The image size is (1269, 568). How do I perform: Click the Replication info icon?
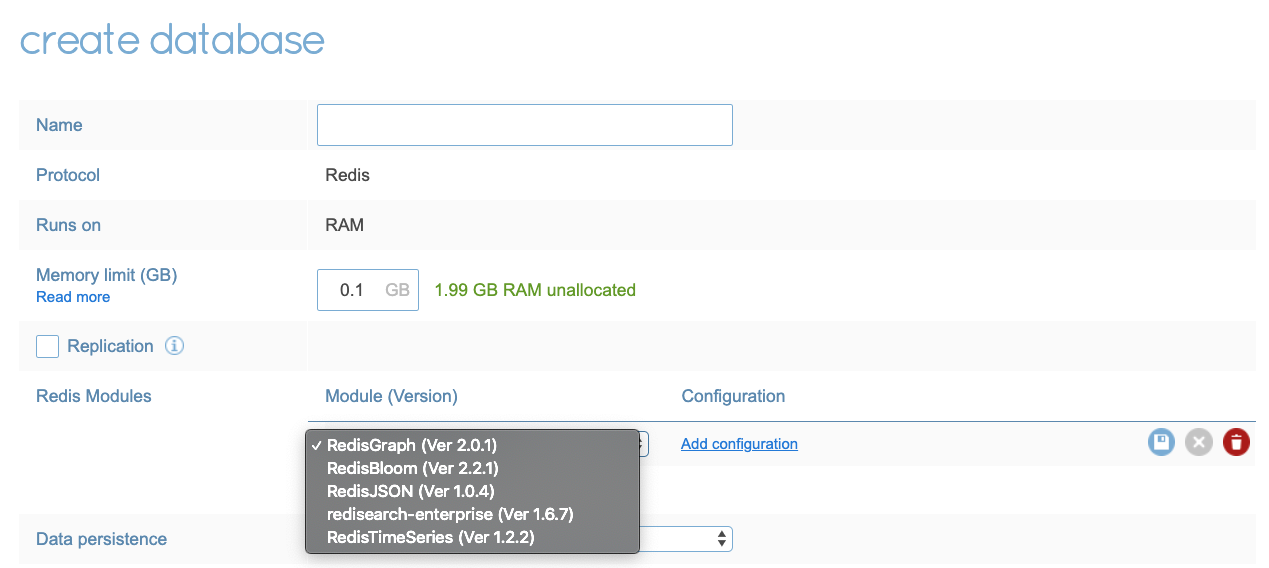pyautogui.click(x=174, y=346)
